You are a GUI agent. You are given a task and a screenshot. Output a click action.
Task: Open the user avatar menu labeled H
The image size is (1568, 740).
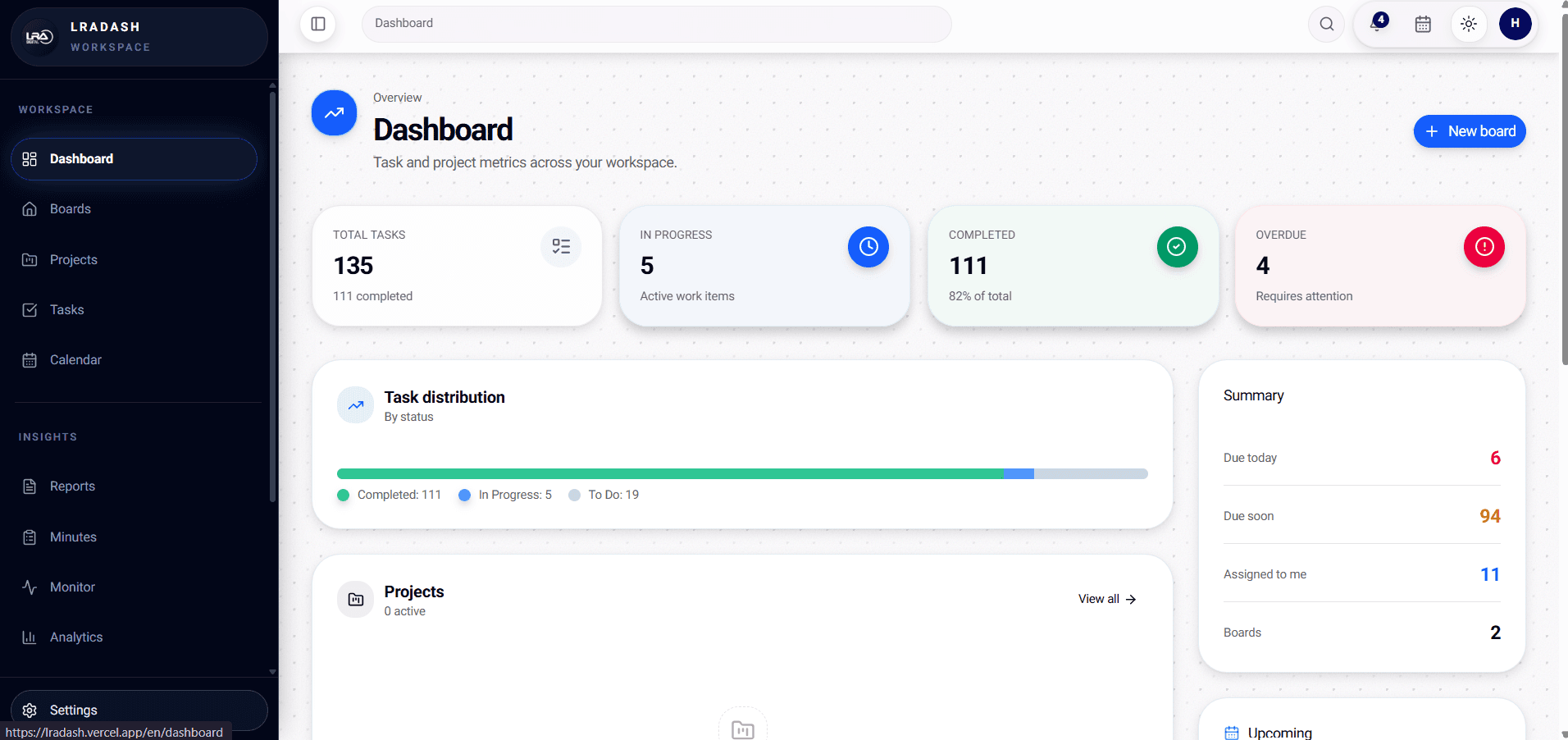[1515, 24]
